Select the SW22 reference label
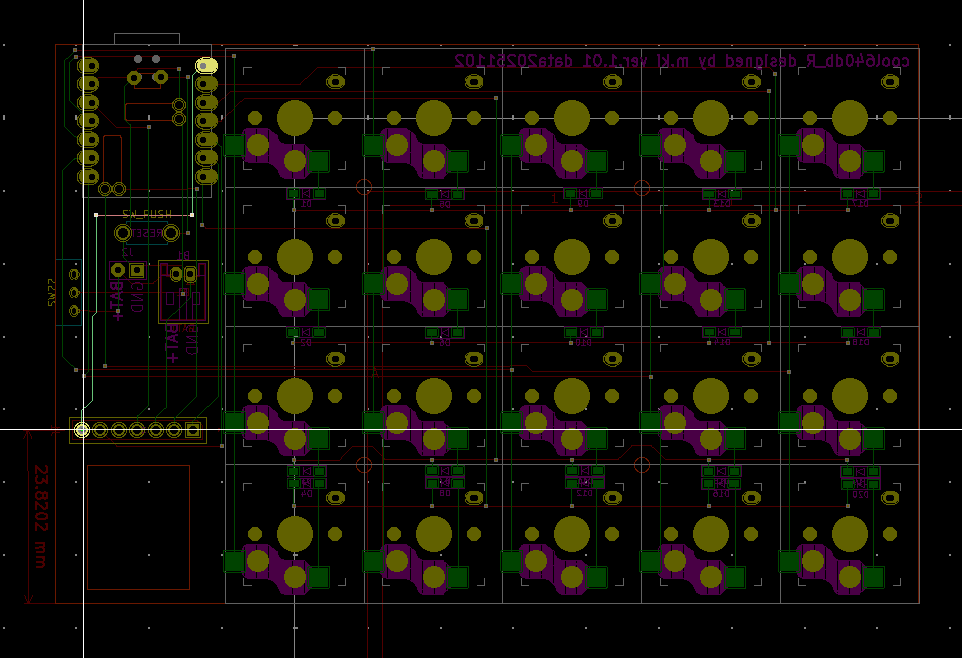The image size is (962, 658). 53,293
